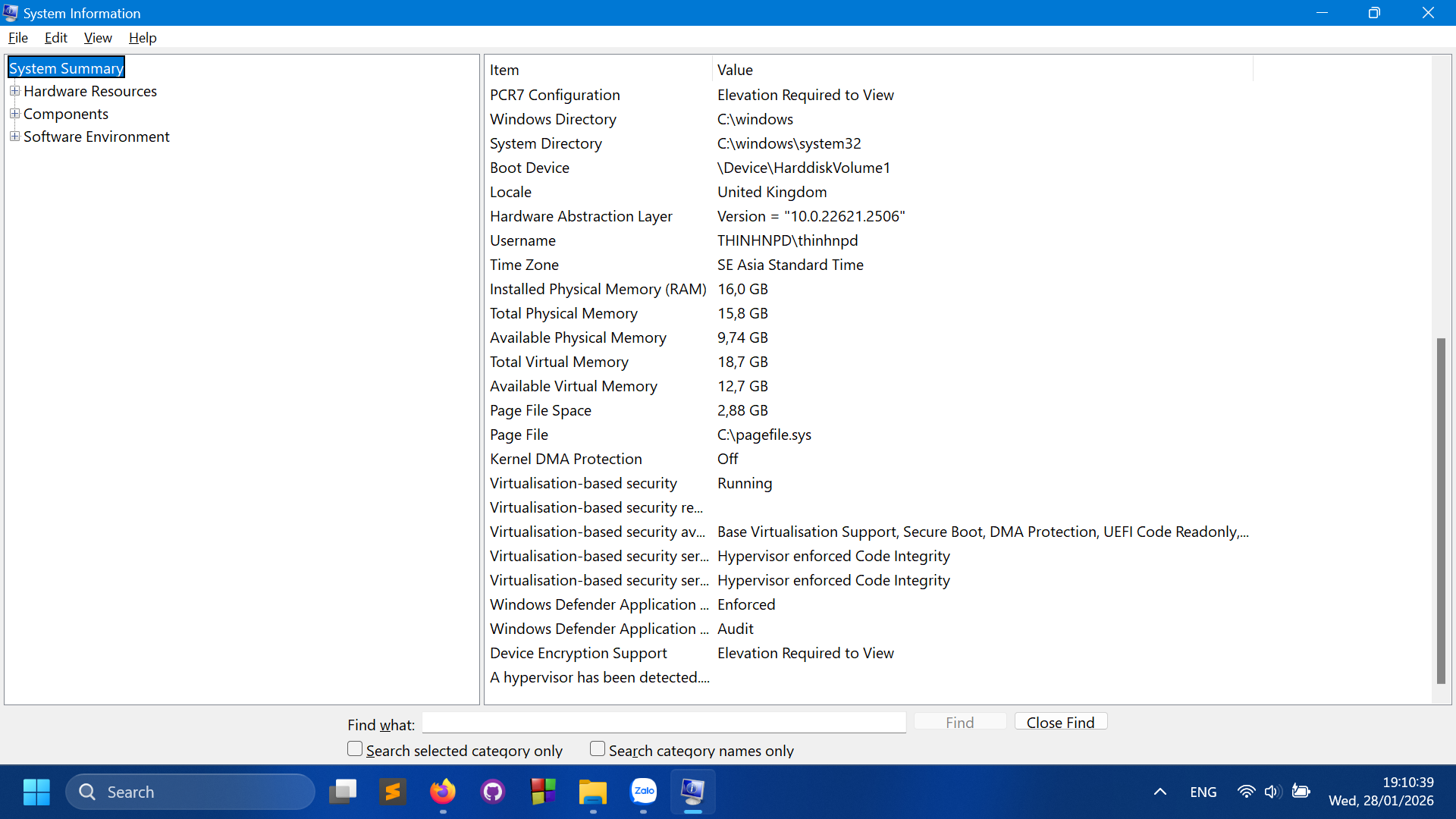Launch GitHub Desktop from taskbar
Image resolution: width=1456 pixels, height=819 pixels.
493,792
